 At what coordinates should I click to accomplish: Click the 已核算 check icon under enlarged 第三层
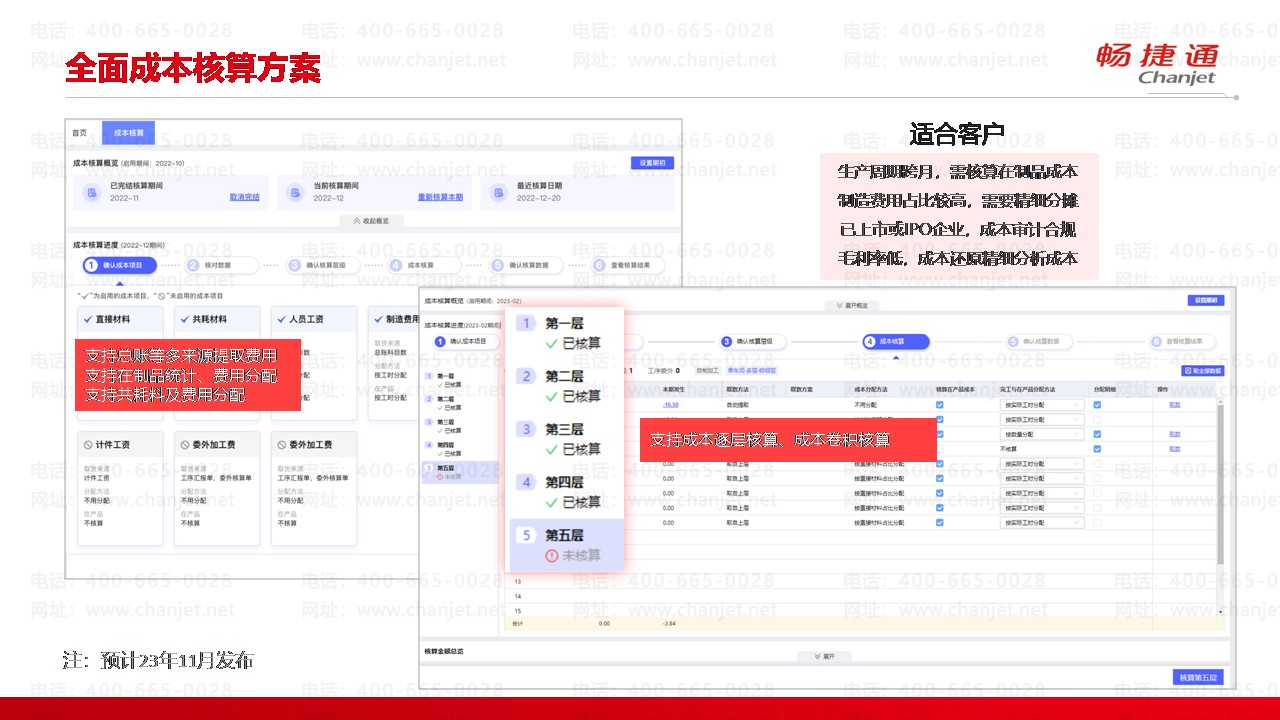(552, 449)
